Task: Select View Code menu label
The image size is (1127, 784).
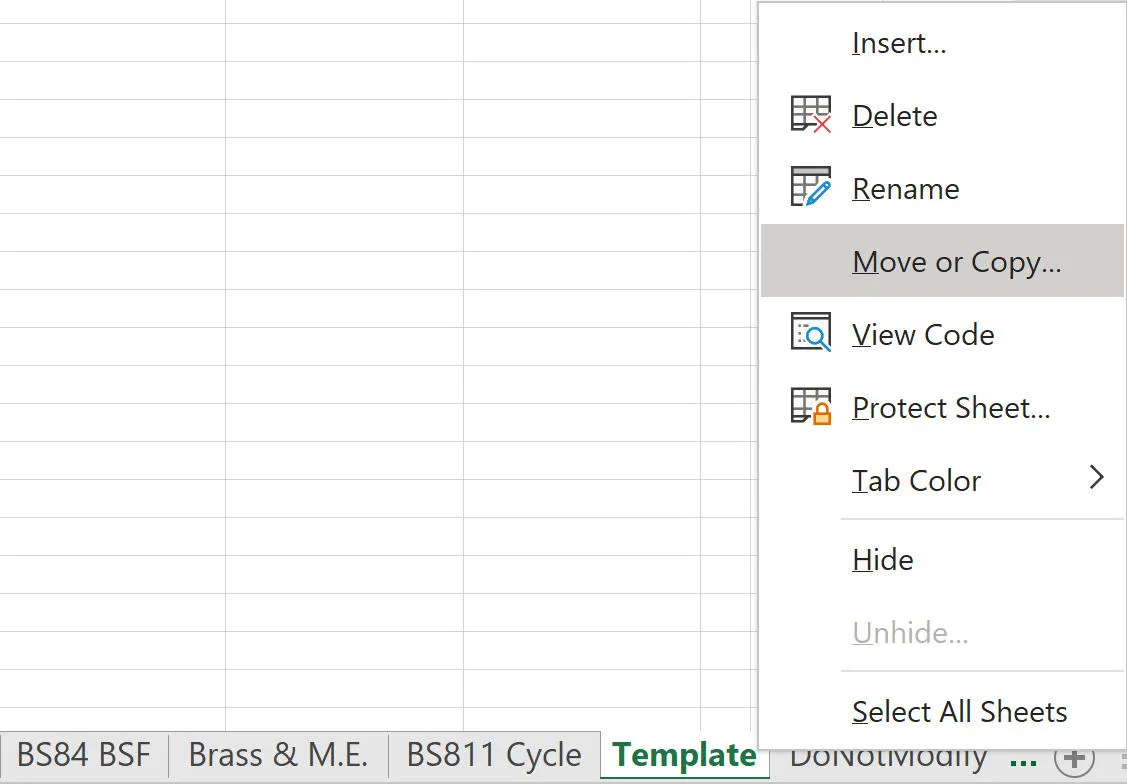Action: (x=923, y=334)
